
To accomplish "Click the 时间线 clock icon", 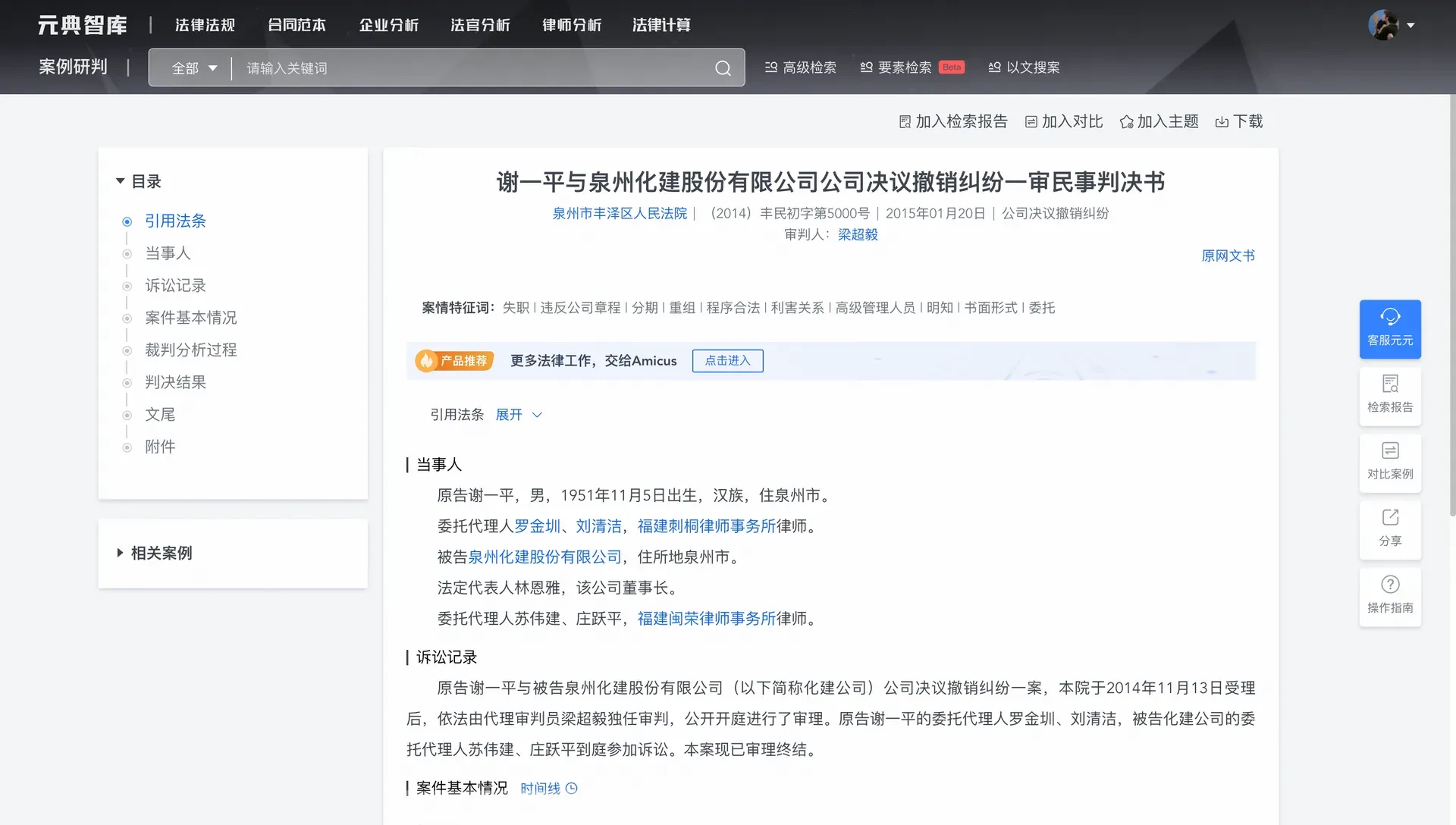I will click(572, 789).
